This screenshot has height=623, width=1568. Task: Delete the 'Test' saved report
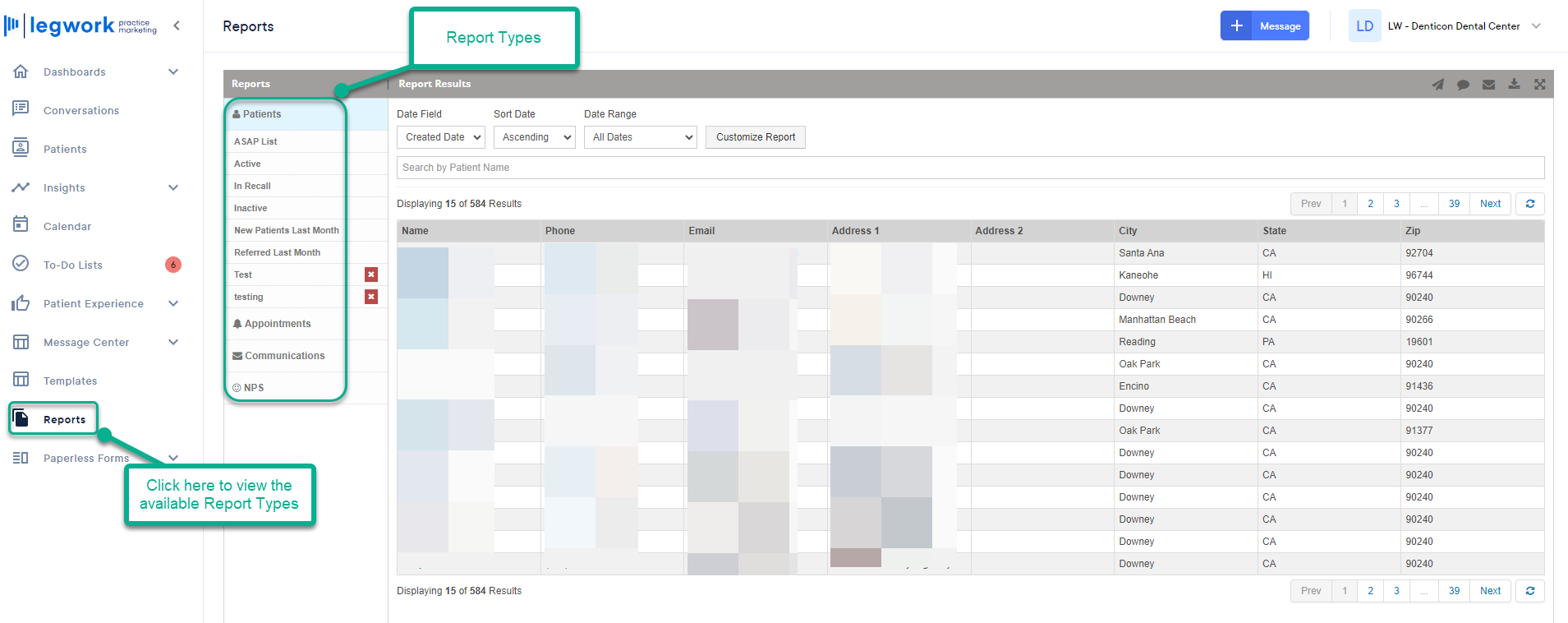pos(371,275)
